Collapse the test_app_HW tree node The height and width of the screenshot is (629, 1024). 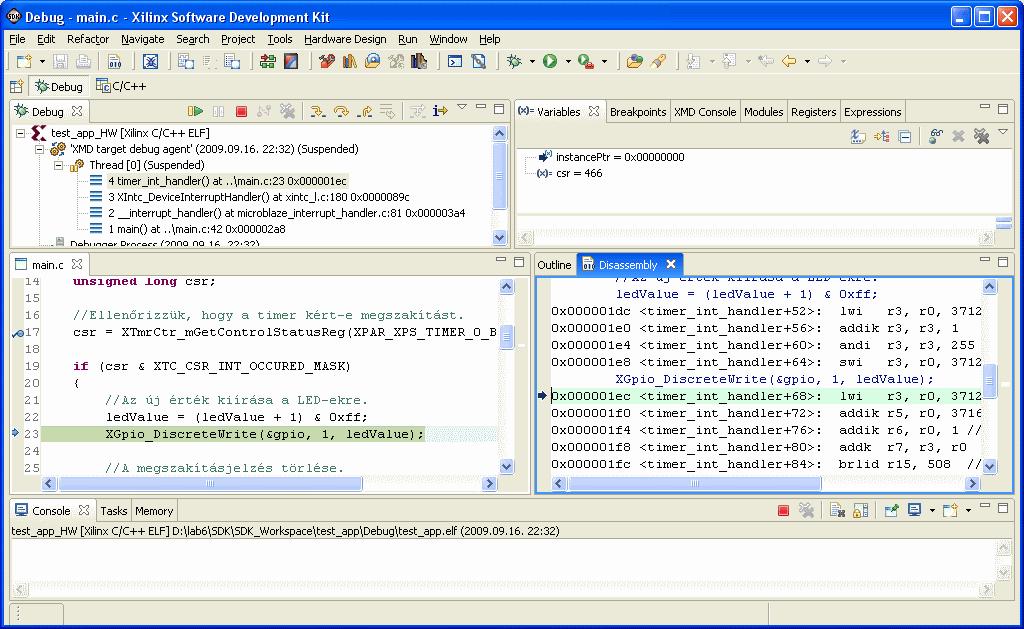(21, 133)
